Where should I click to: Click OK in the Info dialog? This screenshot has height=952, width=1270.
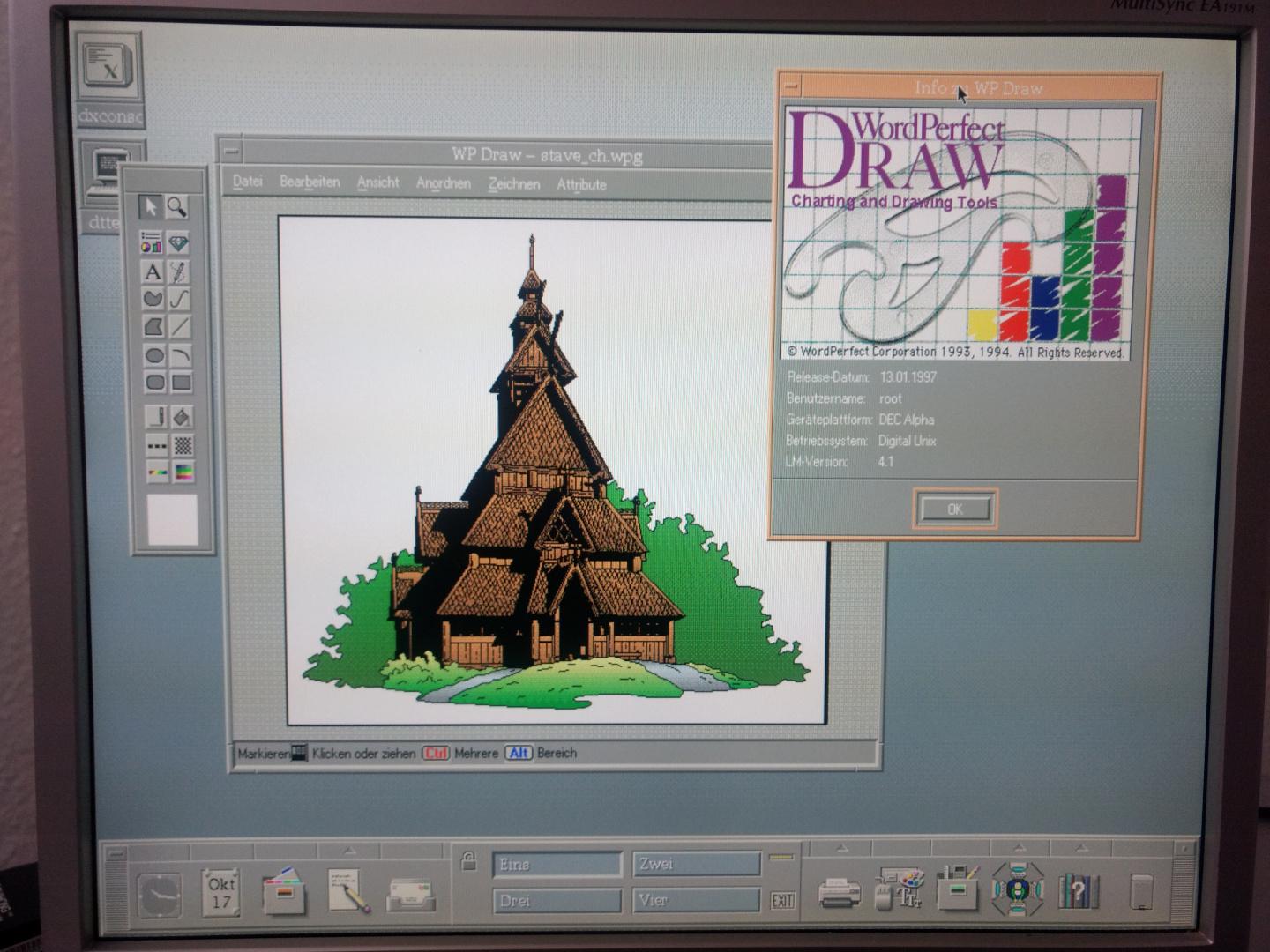(955, 509)
